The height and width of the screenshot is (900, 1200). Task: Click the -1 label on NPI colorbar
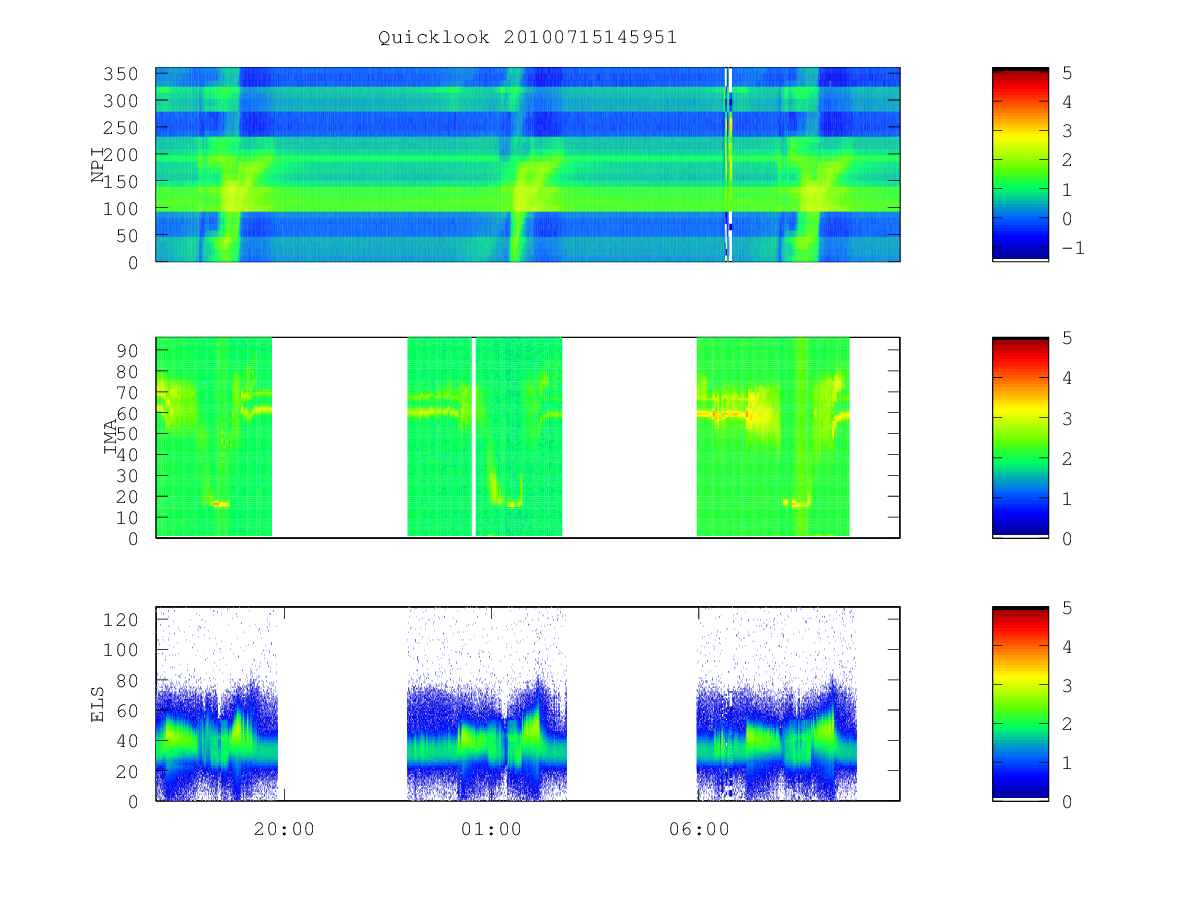click(x=1072, y=247)
